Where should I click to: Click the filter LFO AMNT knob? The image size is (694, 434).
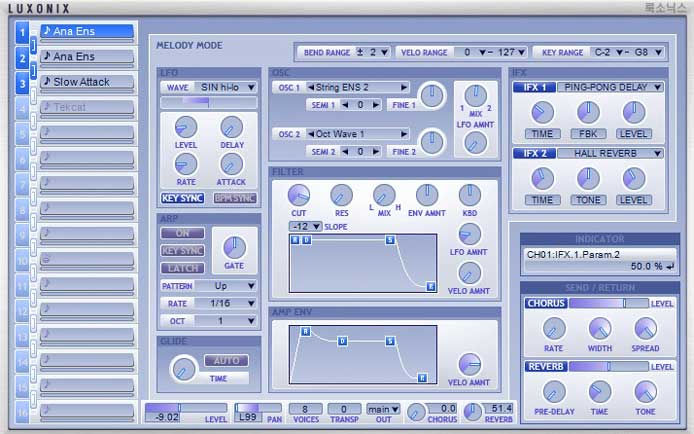coord(469,234)
